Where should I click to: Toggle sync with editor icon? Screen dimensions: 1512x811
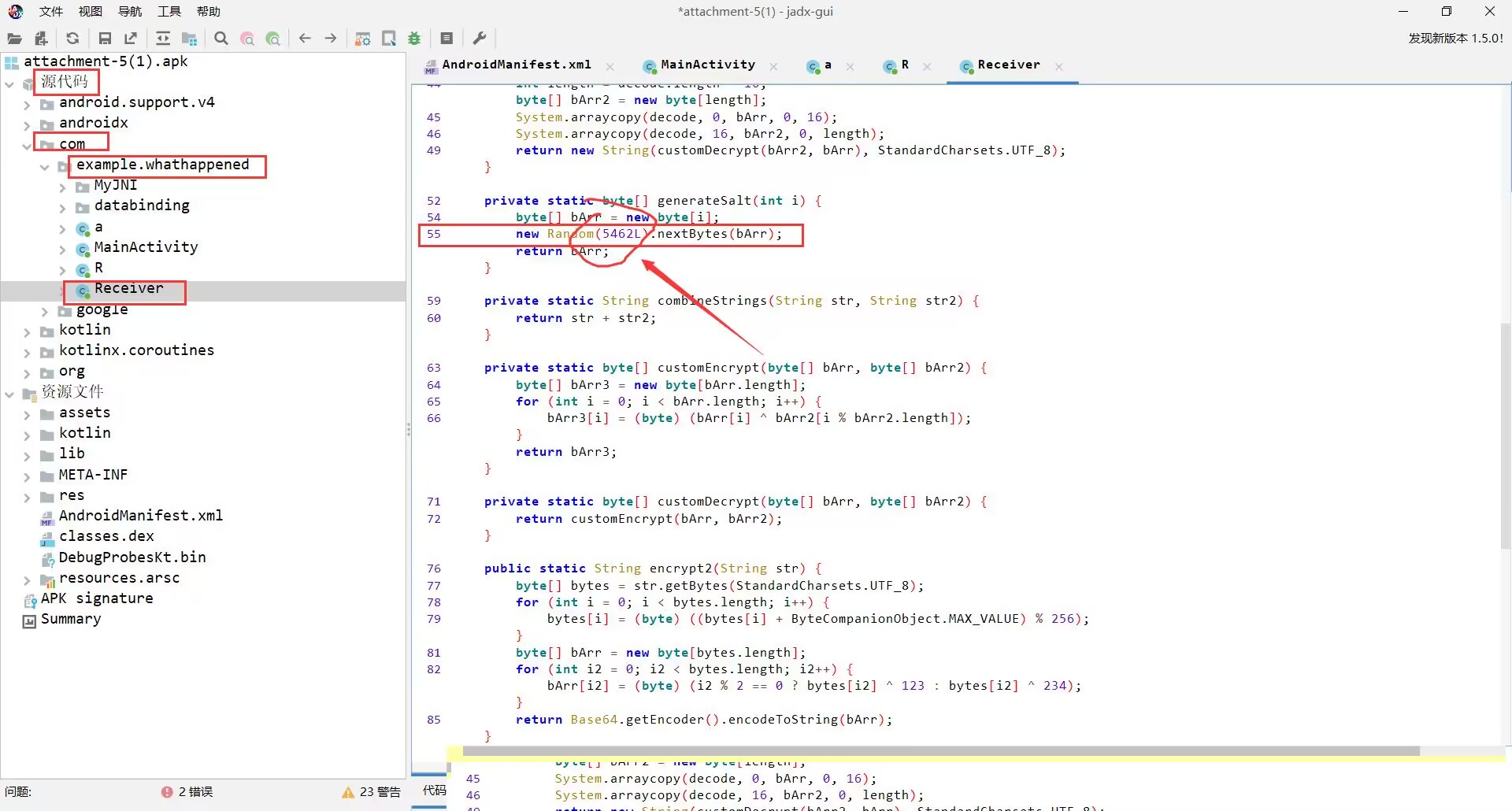pyautogui.click(x=163, y=38)
